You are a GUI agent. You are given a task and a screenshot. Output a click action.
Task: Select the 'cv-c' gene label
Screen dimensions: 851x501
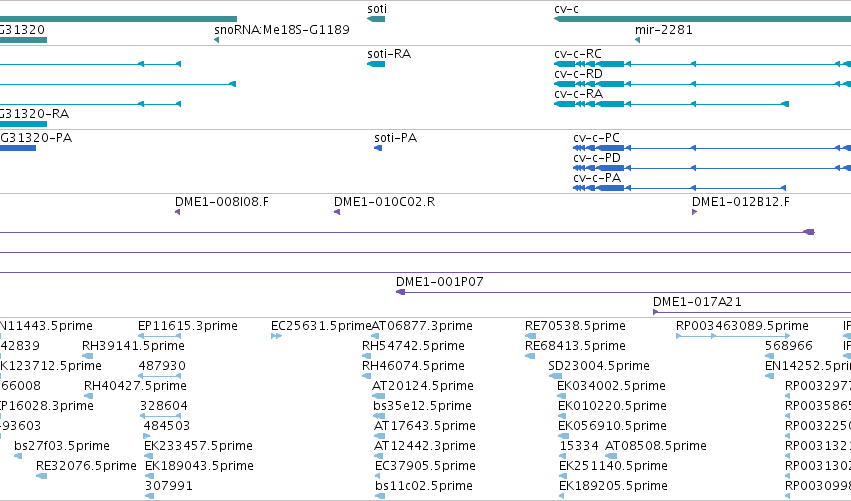[566, 9]
